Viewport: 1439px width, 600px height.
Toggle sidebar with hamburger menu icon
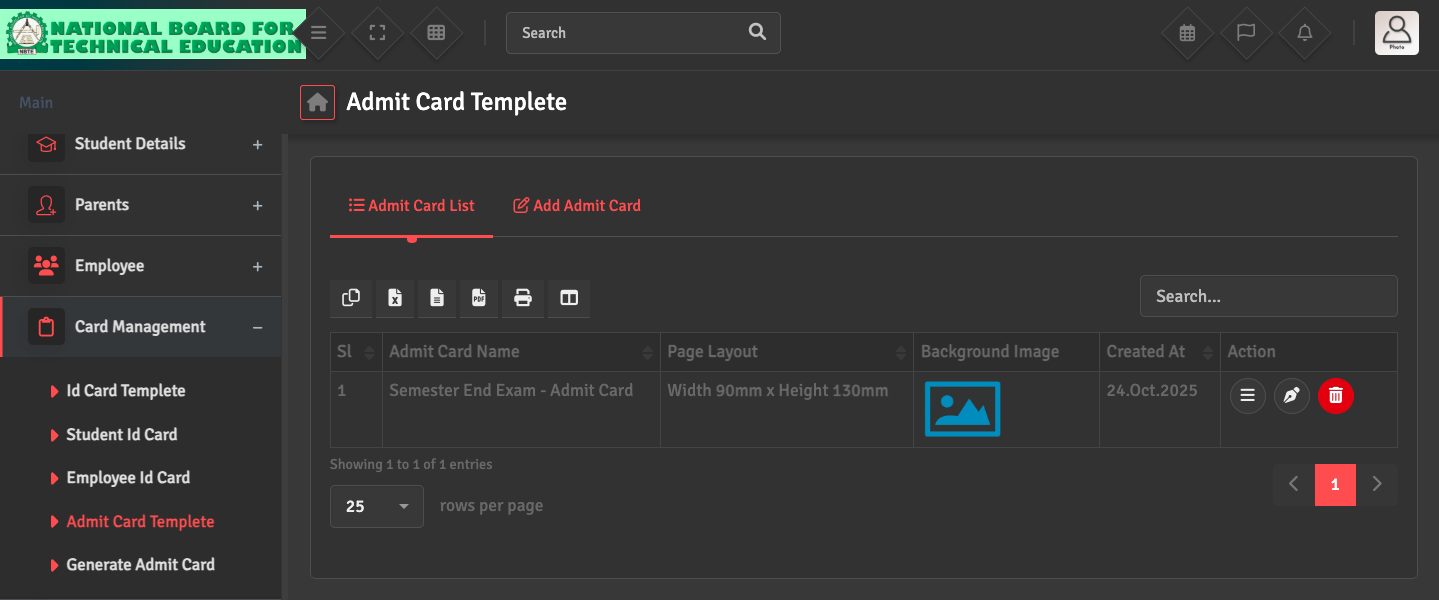pyautogui.click(x=318, y=33)
